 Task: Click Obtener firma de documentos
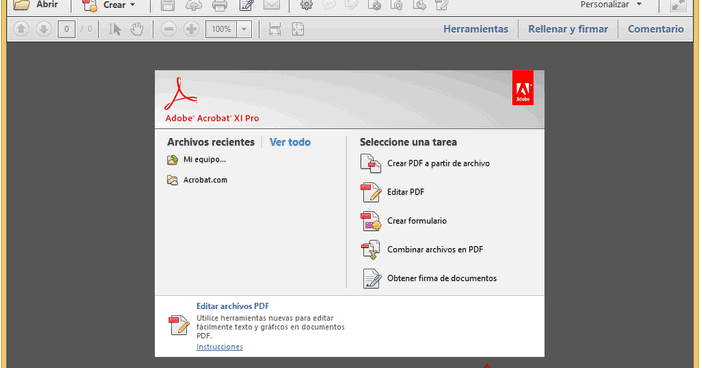(429, 278)
